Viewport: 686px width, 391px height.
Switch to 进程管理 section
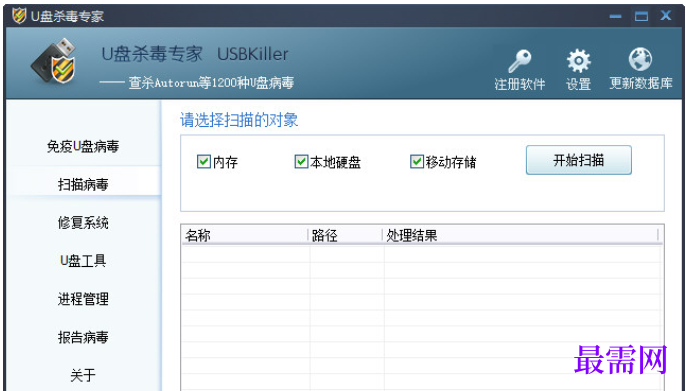click(x=83, y=299)
